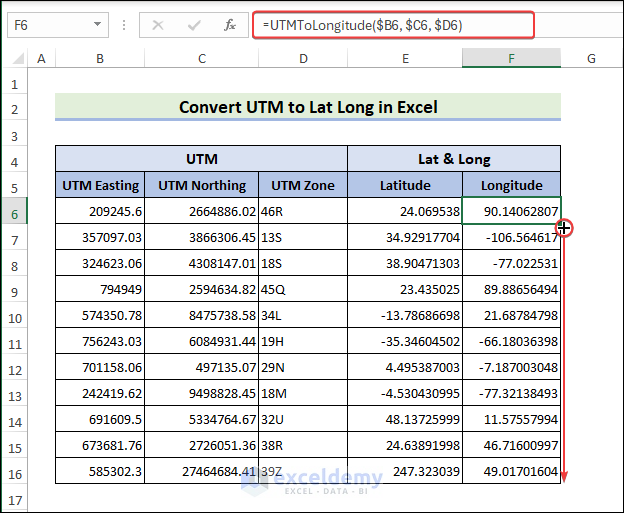Select column E header

point(405,59)
